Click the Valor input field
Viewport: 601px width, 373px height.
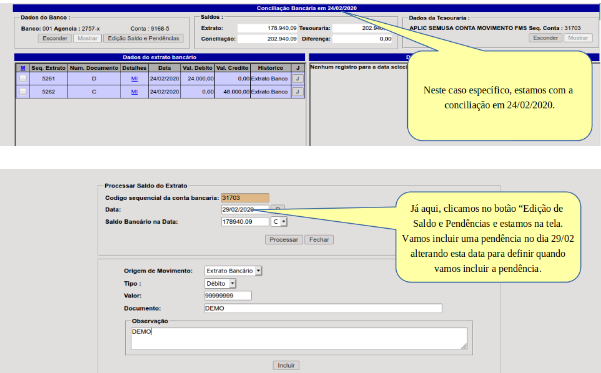click(228, 296)
